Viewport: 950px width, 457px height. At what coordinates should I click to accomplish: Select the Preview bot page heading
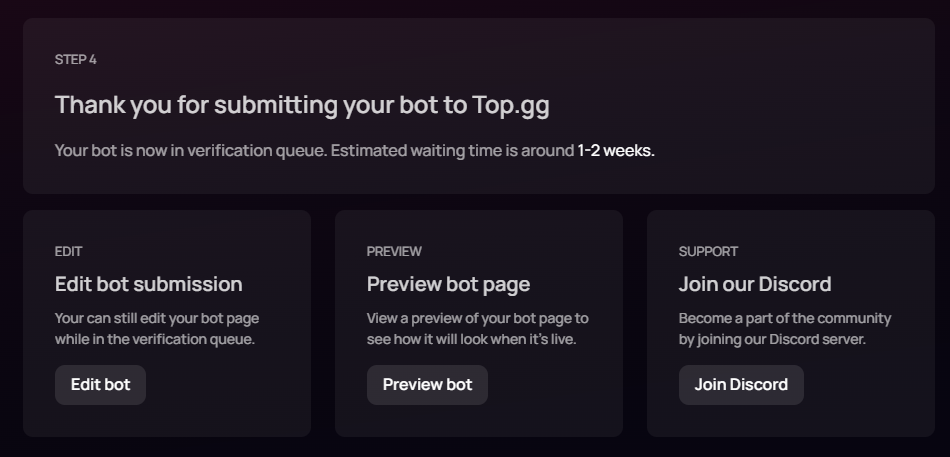pyautogui.click(x=448, y=284)
